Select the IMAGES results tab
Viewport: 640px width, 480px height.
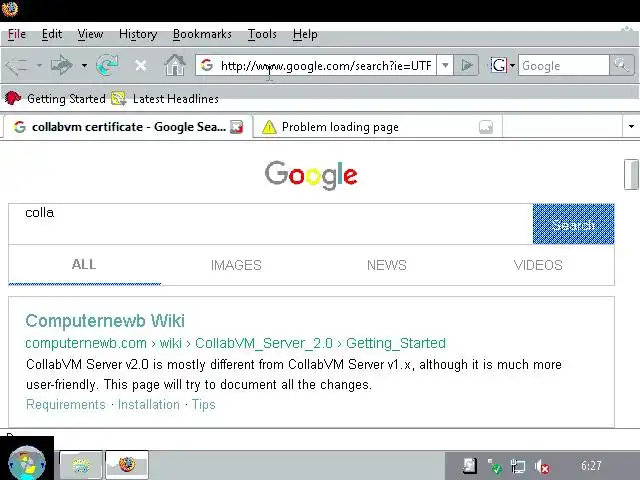236,265
